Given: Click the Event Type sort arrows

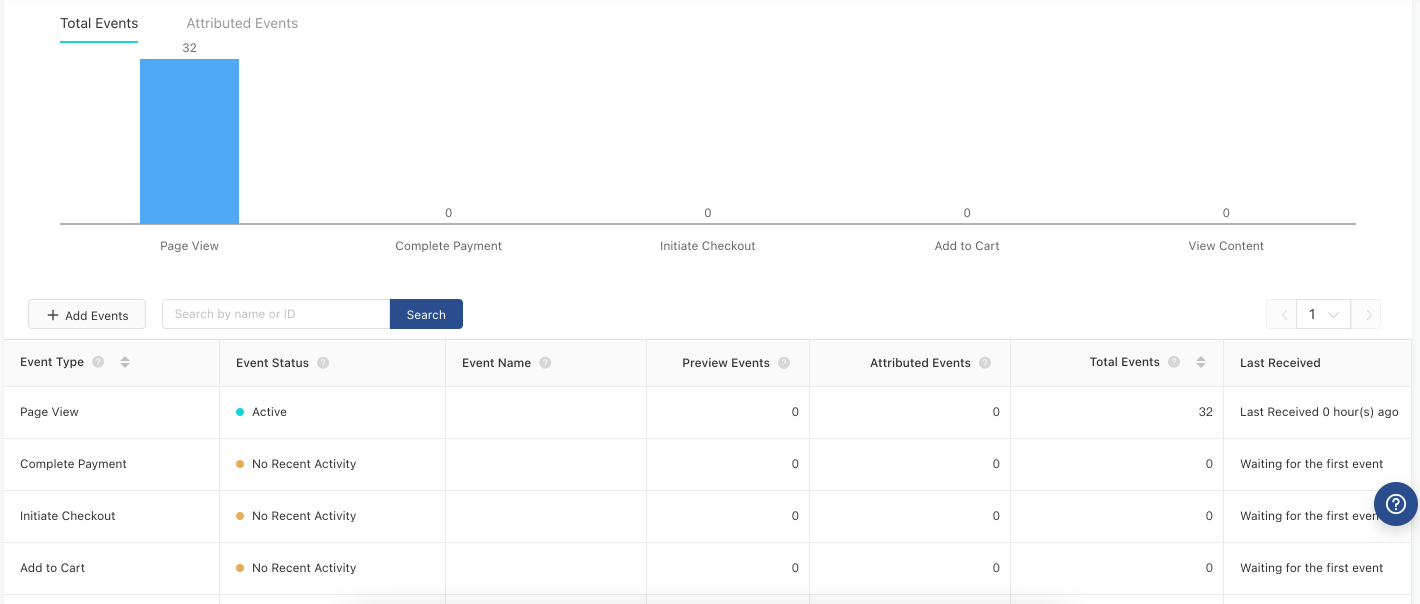Looking at the screenshot, I should (x=125, y=362).
